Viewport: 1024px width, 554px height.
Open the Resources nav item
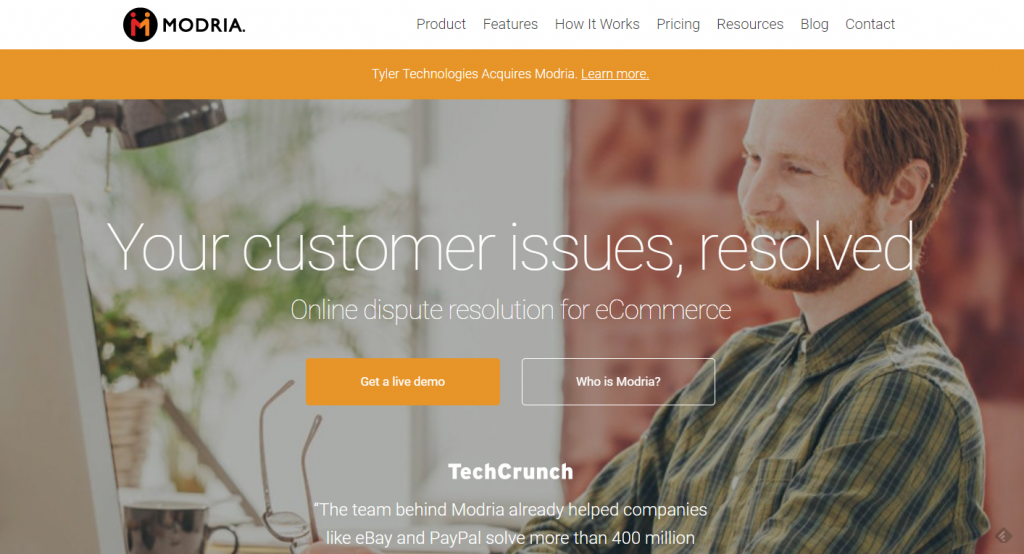click(750, 24)
